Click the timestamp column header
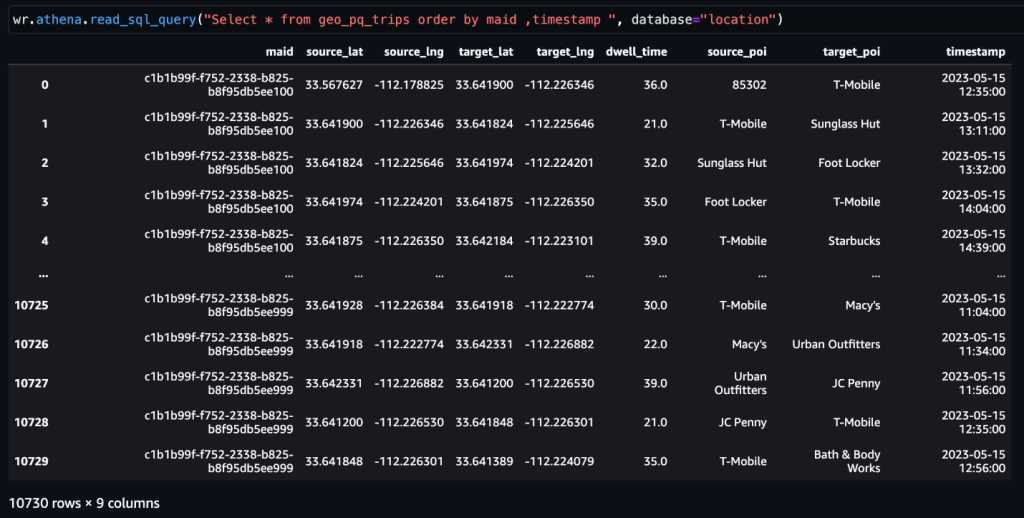Screen dimensions: 1024x518 pos(976,52)
